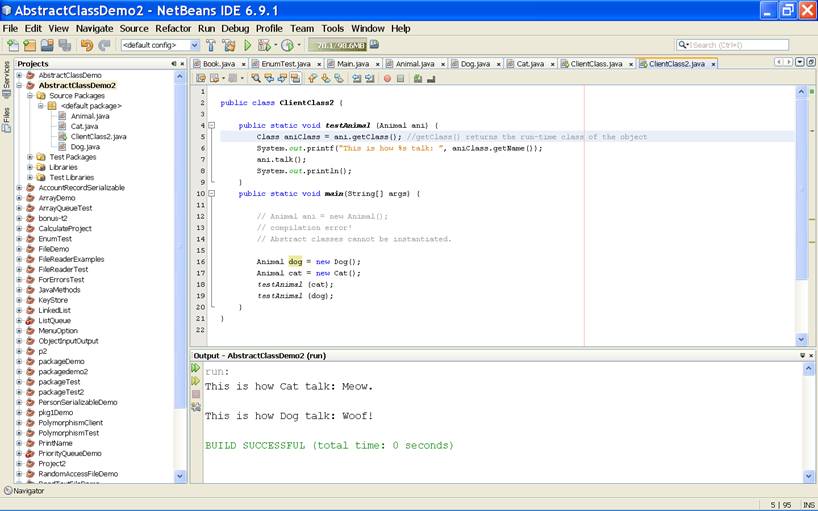Image resolution: width=818 pixels, height=511 pixels.
Task: Maximize editor window button near tabs
Action: click(x=811, y=62)
